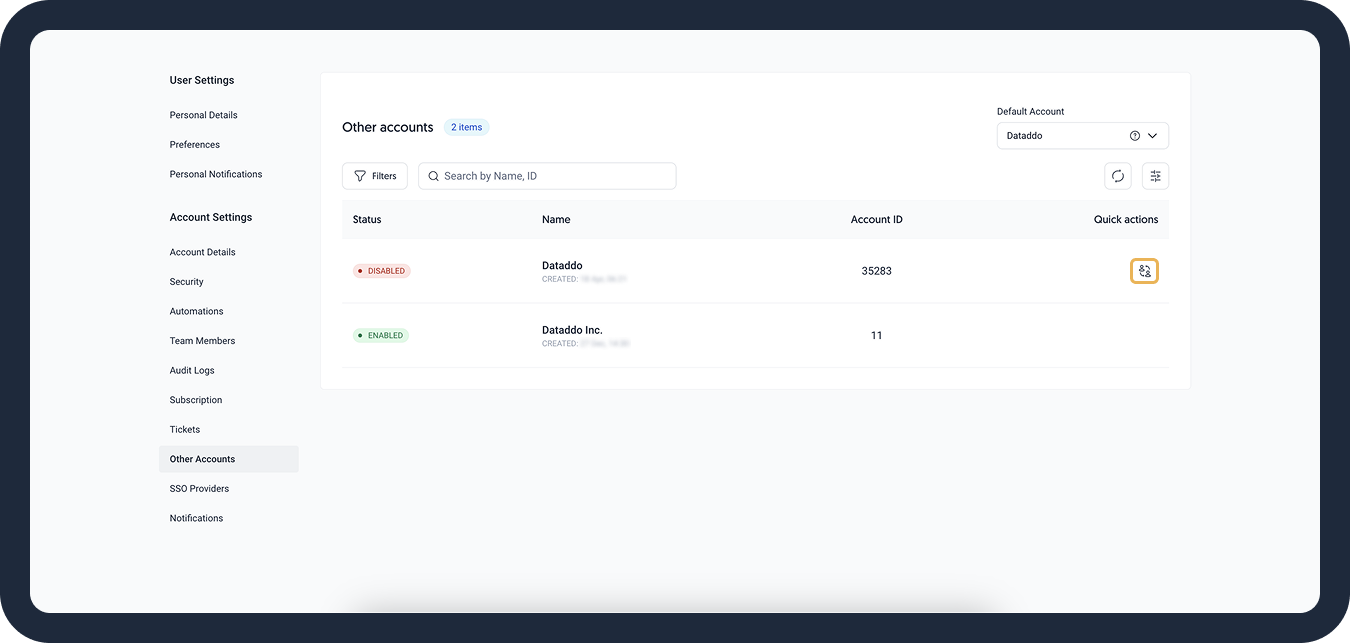Go to Preferences
The image size is (1350, 643).
click(x=195, y=145)
